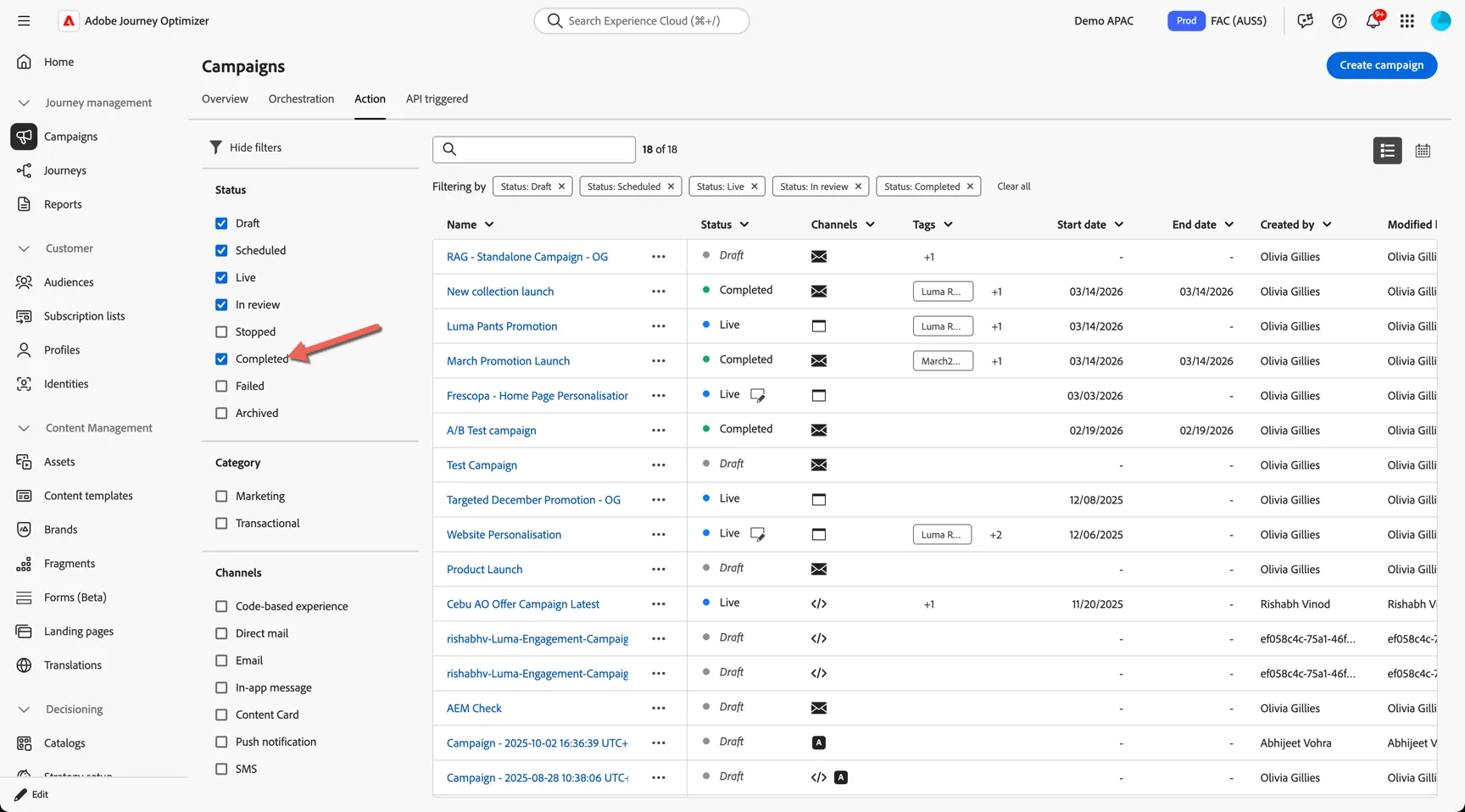Collapse the Content Management section
This screenshot has height=812, width=1465.
click(x=24, y=428)
